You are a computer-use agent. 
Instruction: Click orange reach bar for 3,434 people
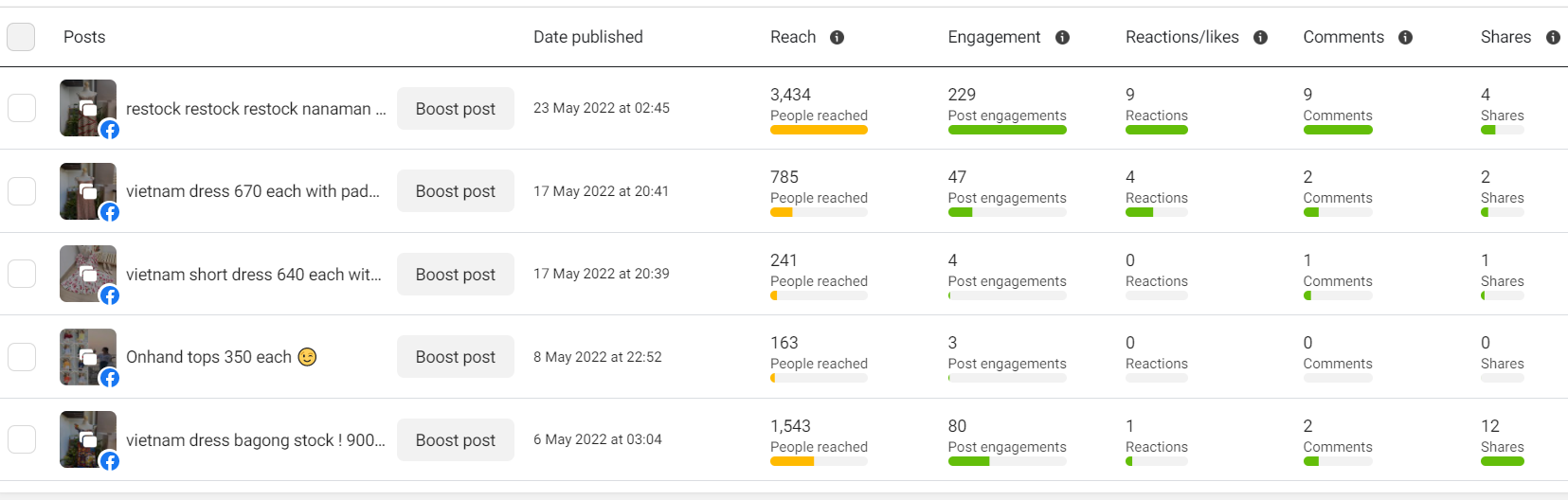tap(819, 130)
